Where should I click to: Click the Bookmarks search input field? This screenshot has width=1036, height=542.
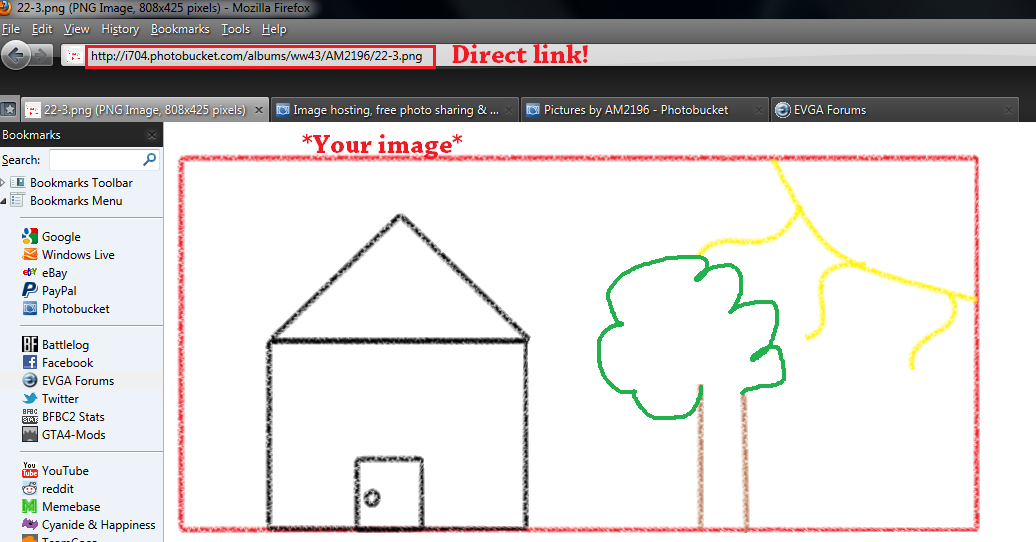coord(95,160)
